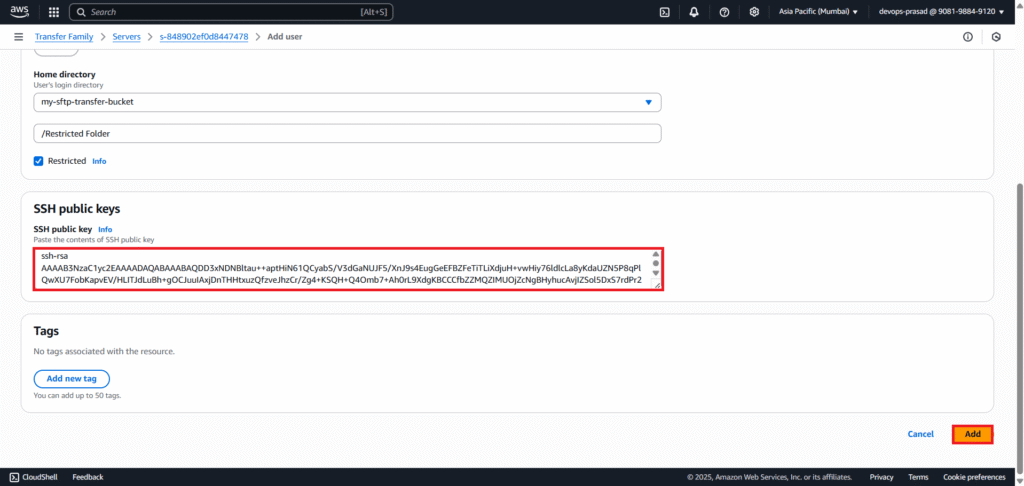Open the AWS console home logo

[x=20, y=12]
